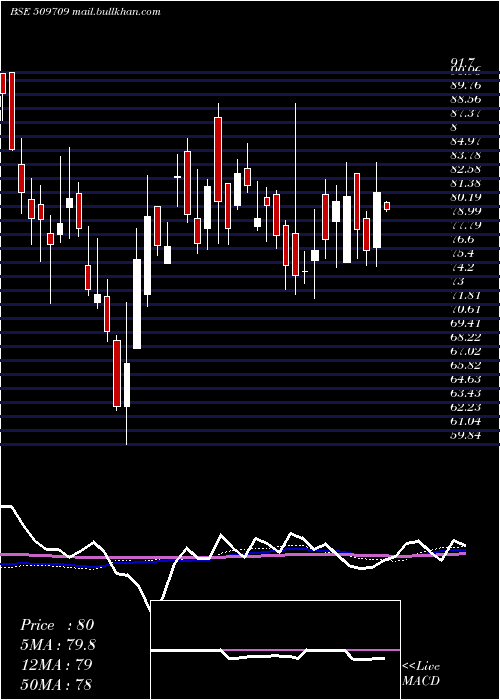500x700 pixels.
Task: Click the 61.04 price axis label
Action: [x=466, y=421]
